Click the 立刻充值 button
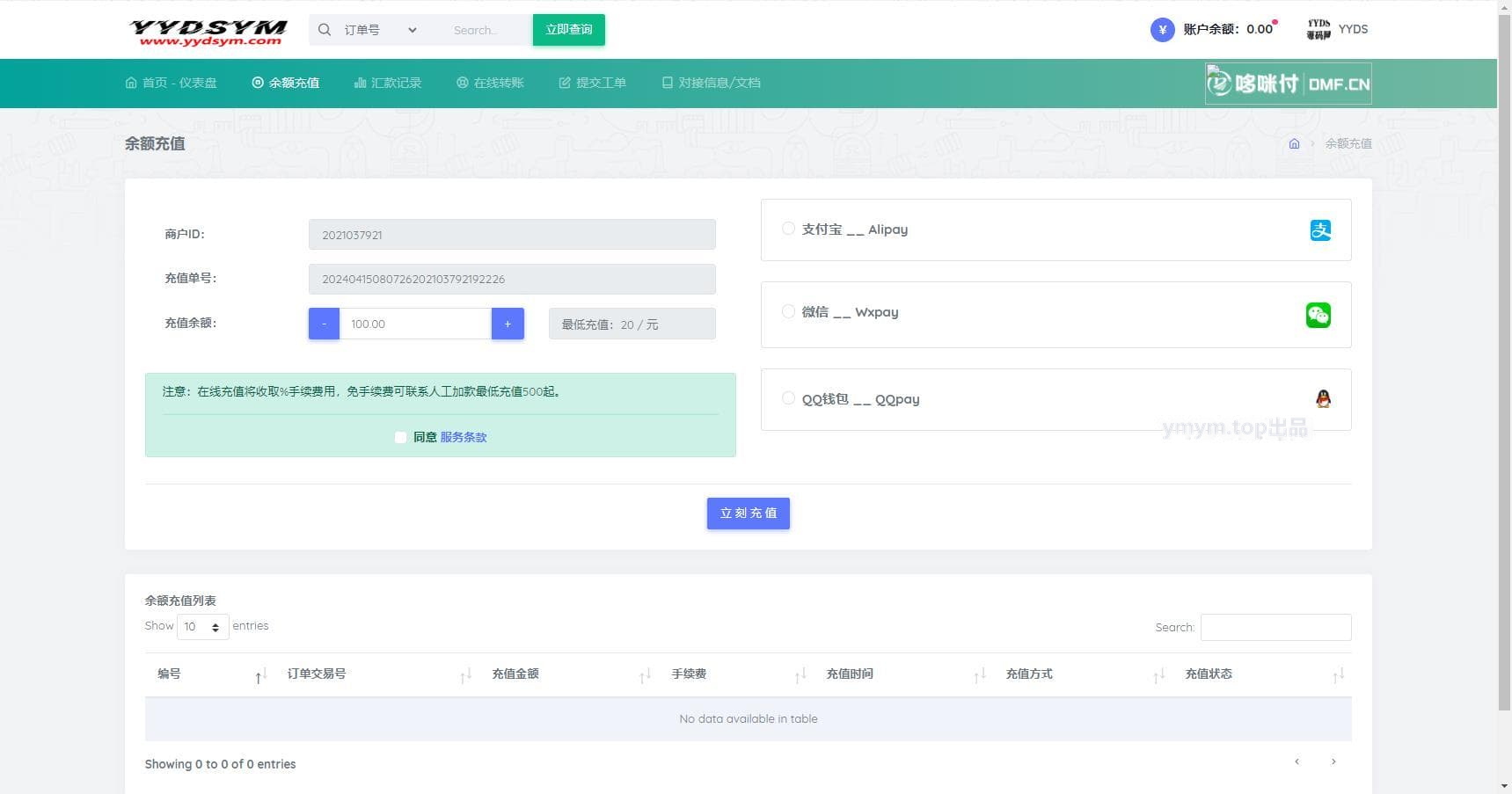The height and width of the screenshot is (794, 1512). [x=749, y=514]
